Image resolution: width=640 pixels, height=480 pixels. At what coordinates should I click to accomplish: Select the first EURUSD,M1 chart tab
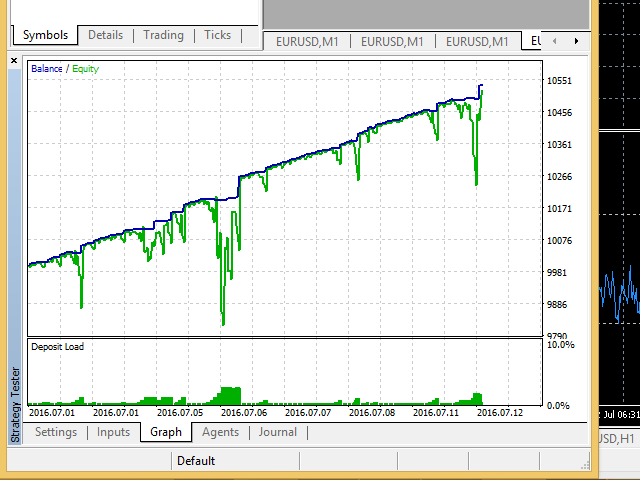(307, 41)
